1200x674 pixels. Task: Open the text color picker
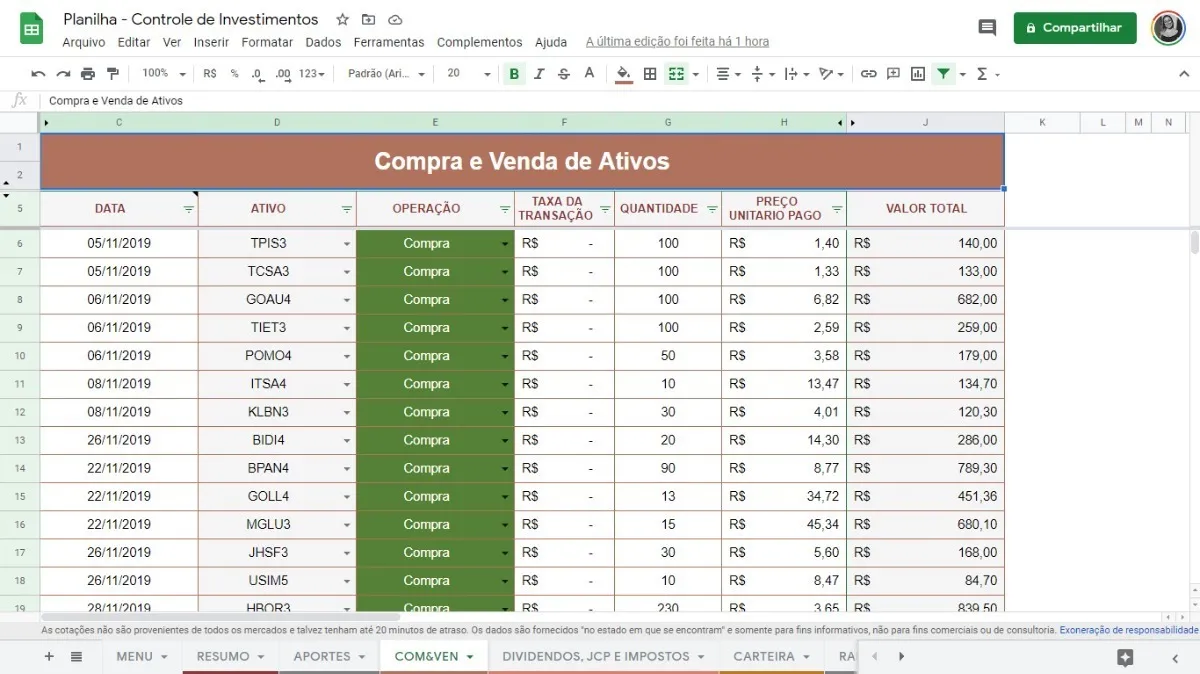589,74
